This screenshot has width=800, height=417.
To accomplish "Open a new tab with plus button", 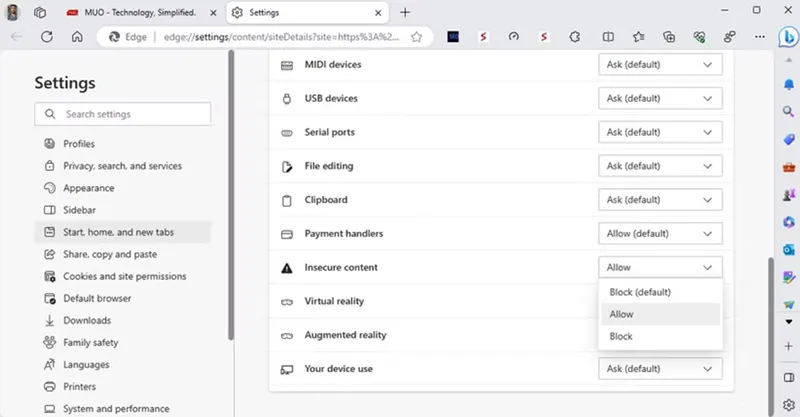I will pos(405,12).
